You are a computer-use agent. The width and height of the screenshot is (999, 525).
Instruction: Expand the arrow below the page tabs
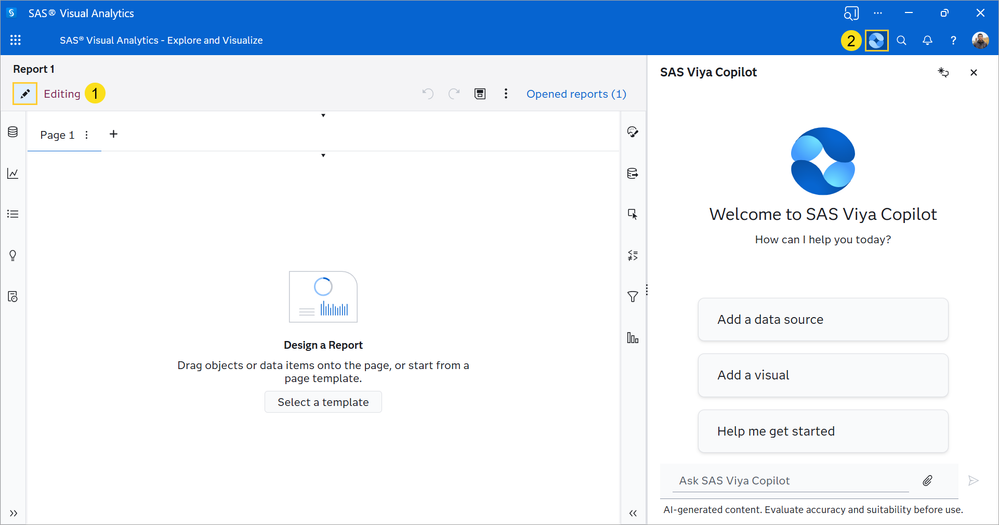(323, 155)
